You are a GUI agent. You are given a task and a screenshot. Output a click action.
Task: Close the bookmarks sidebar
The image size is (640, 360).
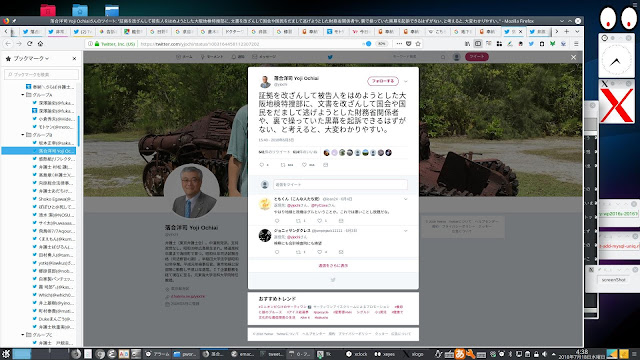click(74, 58)
